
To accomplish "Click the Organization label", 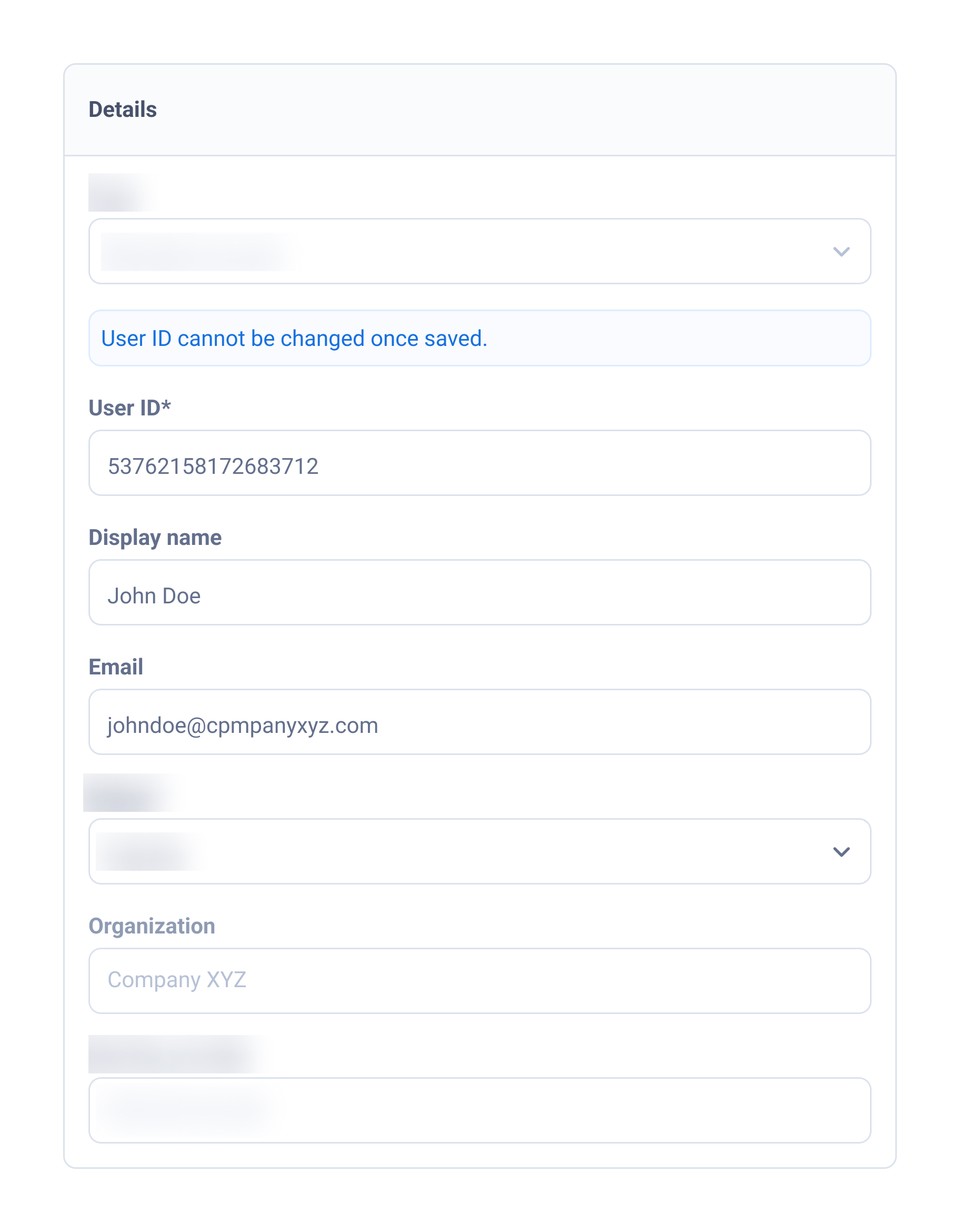I will tap(152, 926).
